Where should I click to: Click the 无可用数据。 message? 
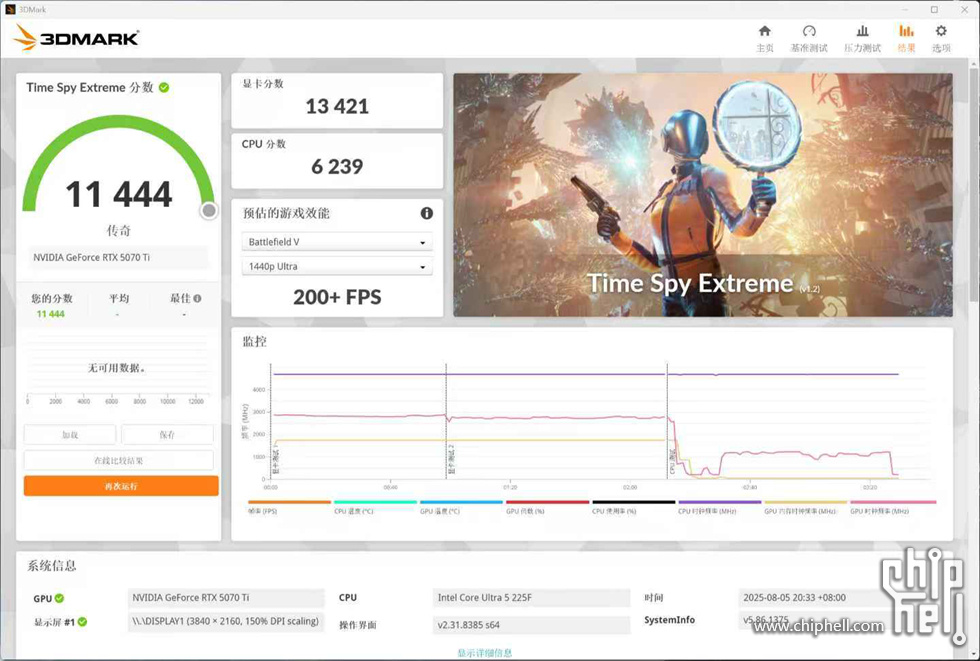tap(116, 368)
